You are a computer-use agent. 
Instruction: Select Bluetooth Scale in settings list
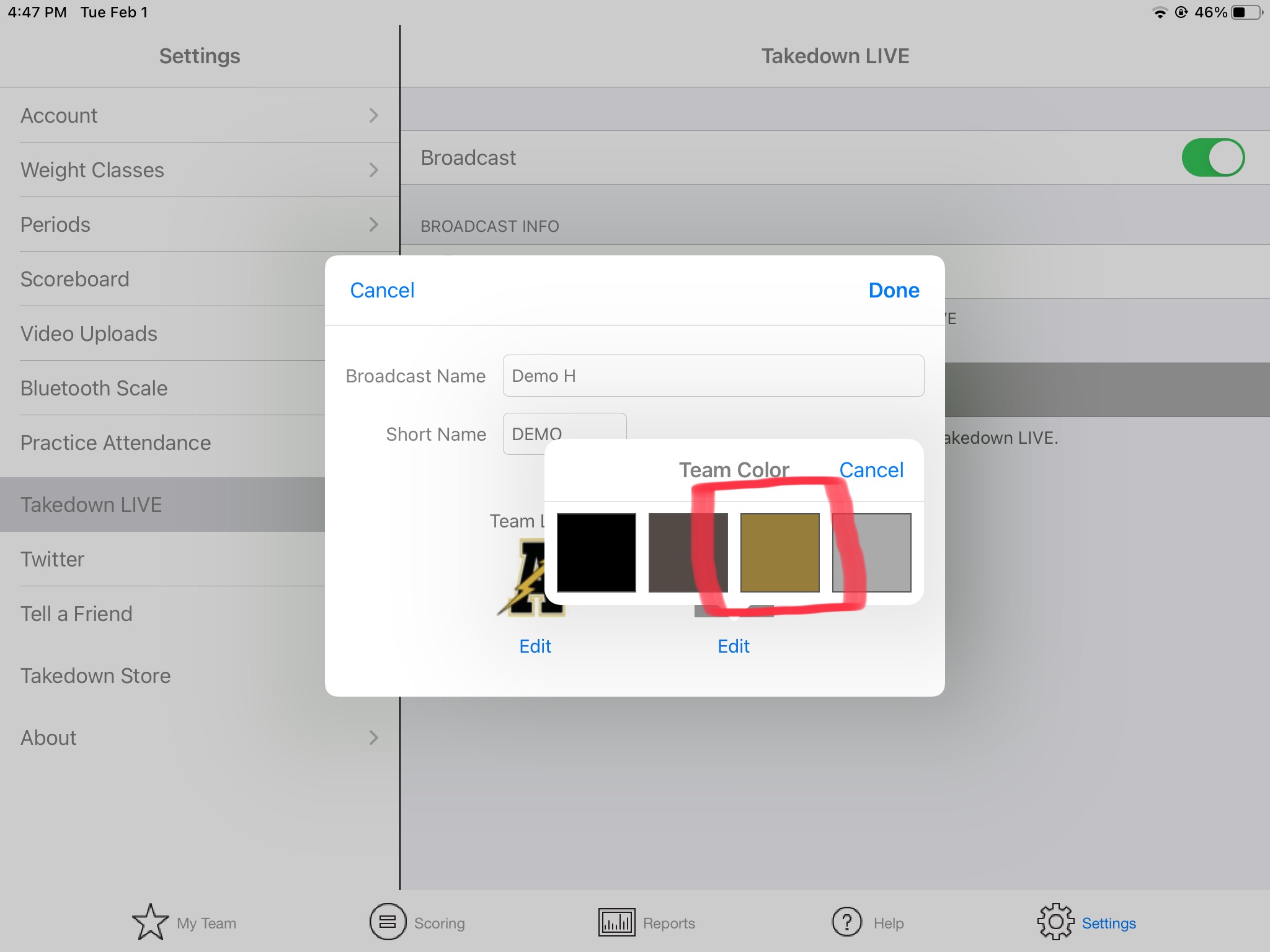[x=94, y=388]
